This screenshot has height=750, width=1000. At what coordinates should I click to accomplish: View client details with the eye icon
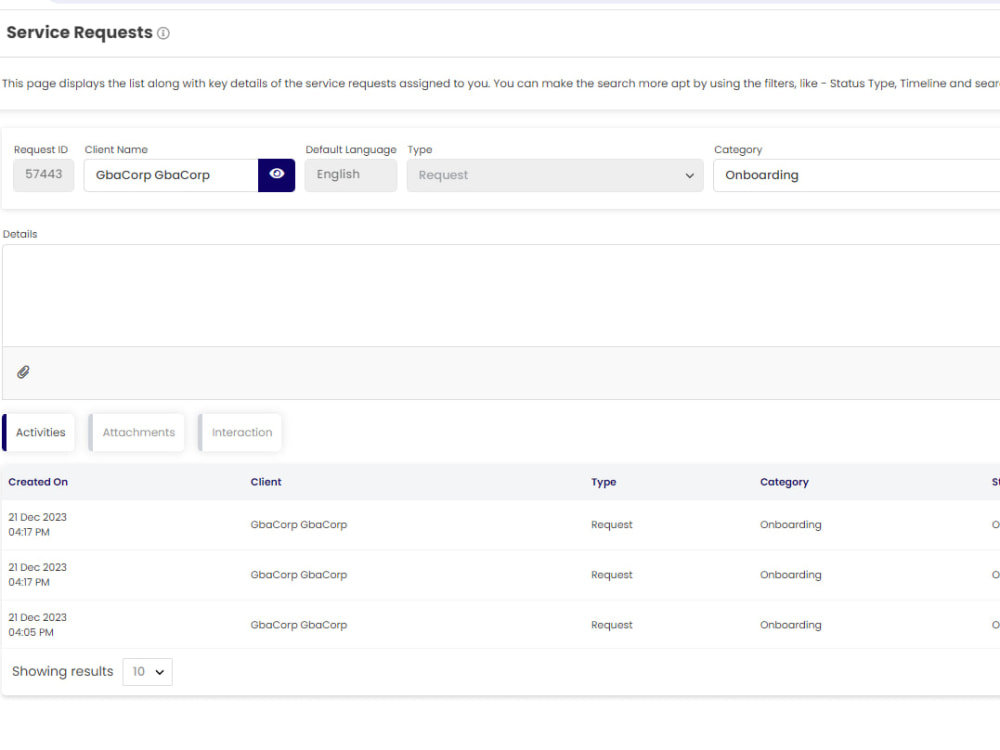[276, 175]
